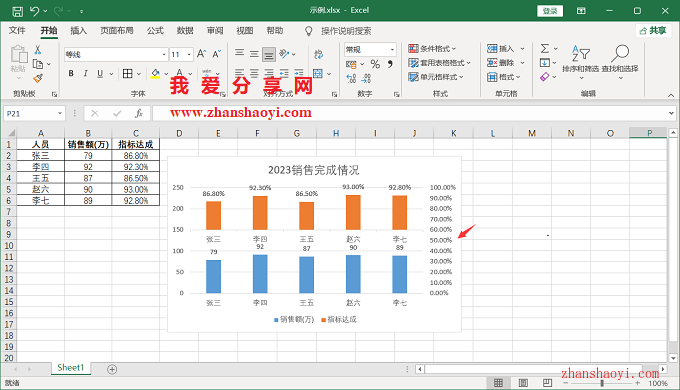Switch to the 视图 View tab
680x390 pixels.
[x=245, y=31]
